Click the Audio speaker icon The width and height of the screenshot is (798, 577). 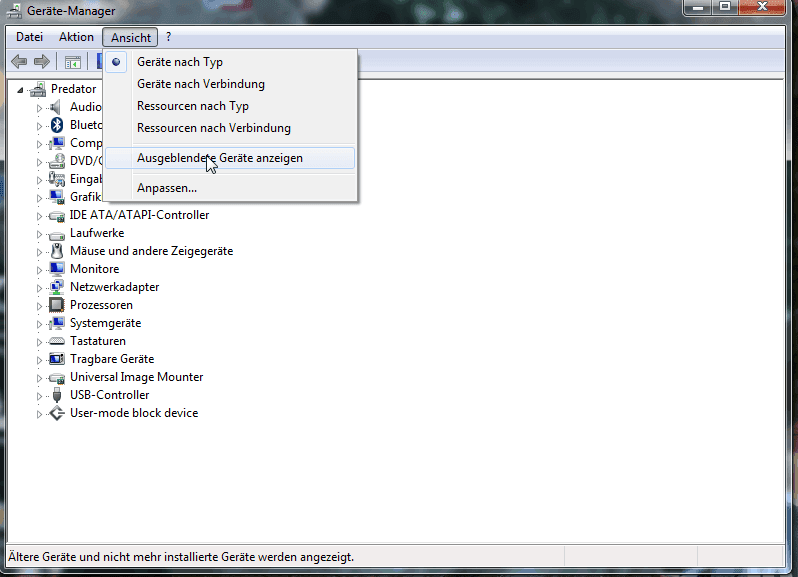tap(56, 107)
